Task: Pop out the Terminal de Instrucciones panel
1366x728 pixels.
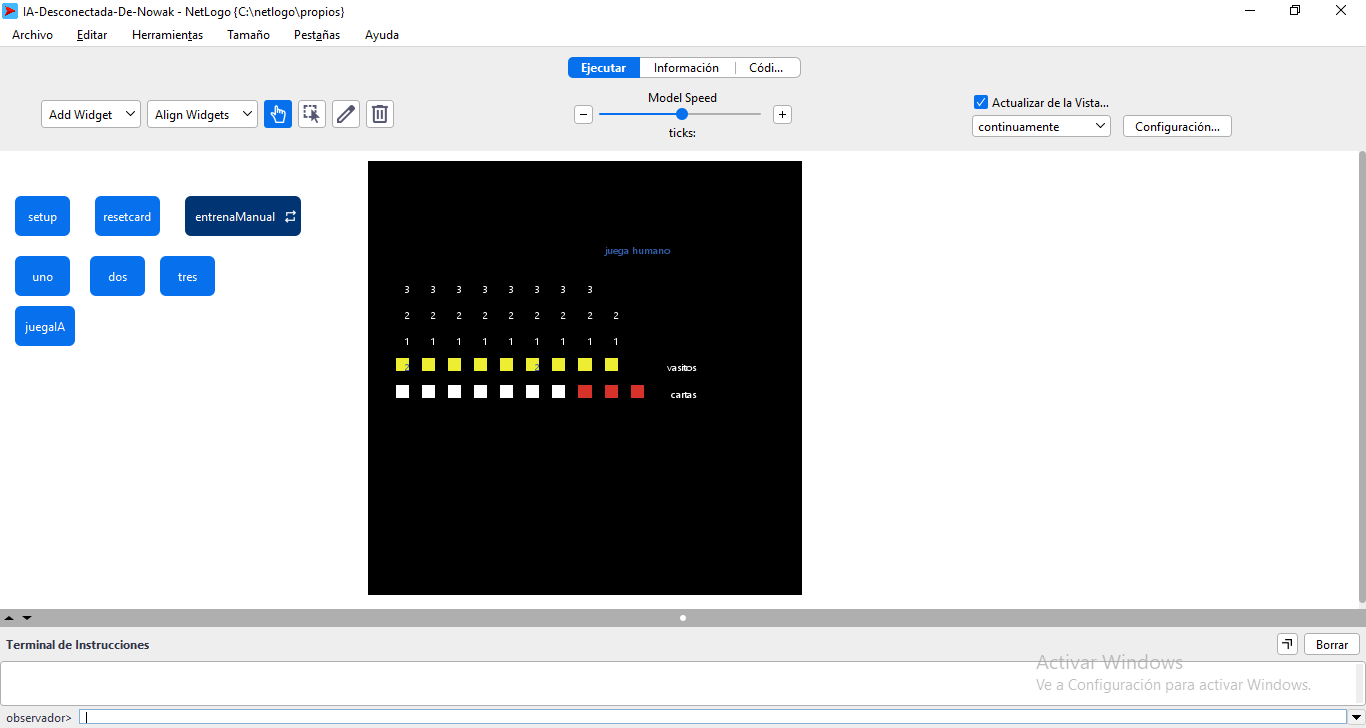Action: coord(1287,645)
